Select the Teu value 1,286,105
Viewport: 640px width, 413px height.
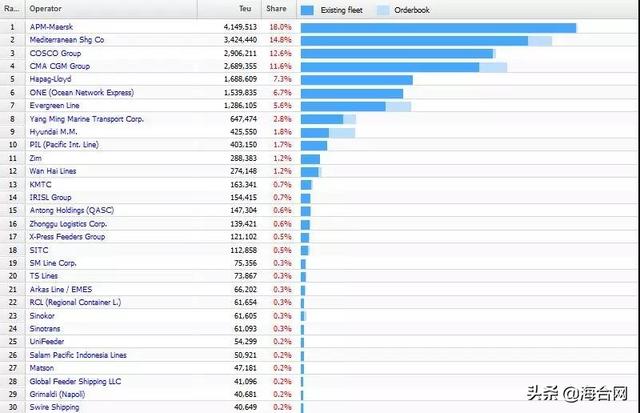coord(240,106)
